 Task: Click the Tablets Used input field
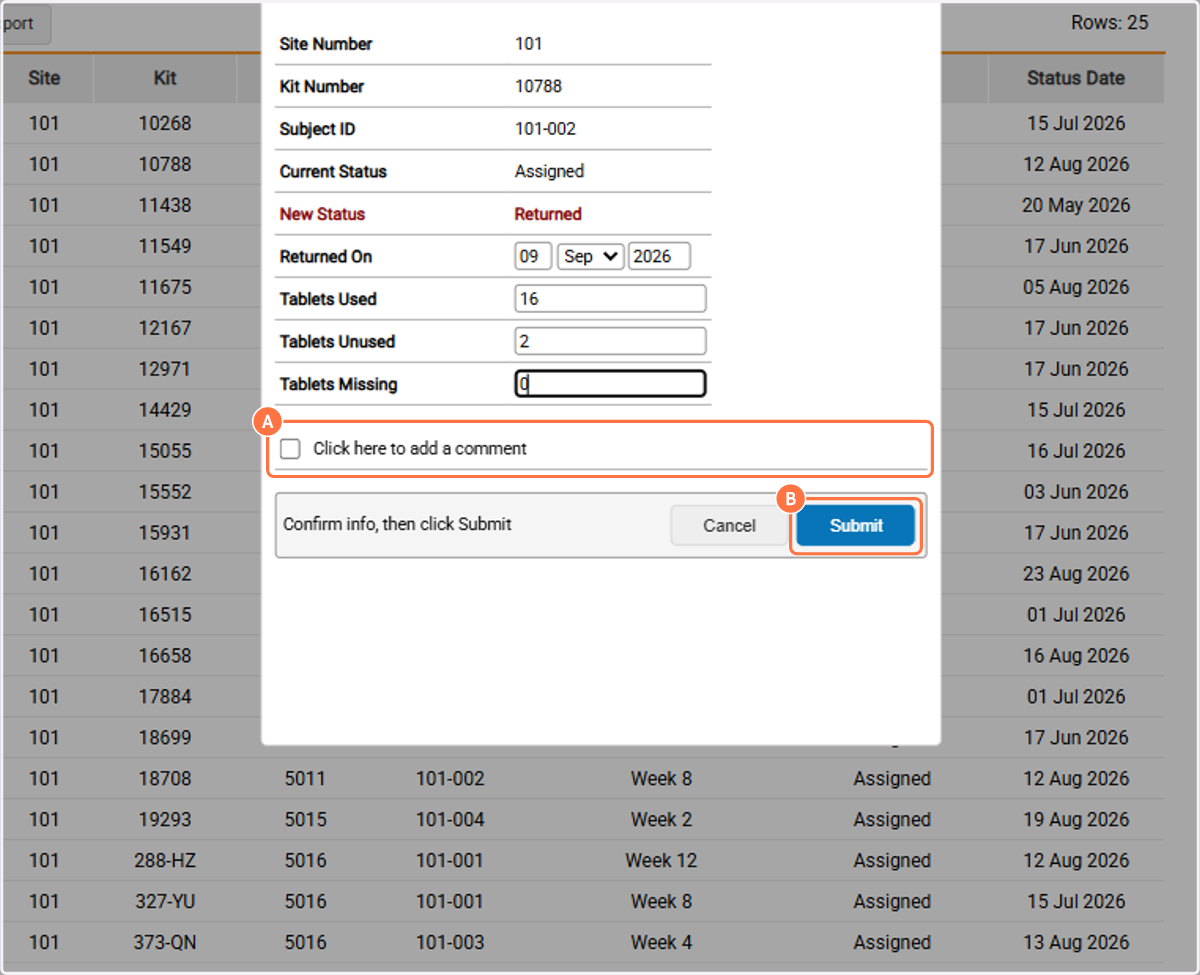tap(610, 299)
